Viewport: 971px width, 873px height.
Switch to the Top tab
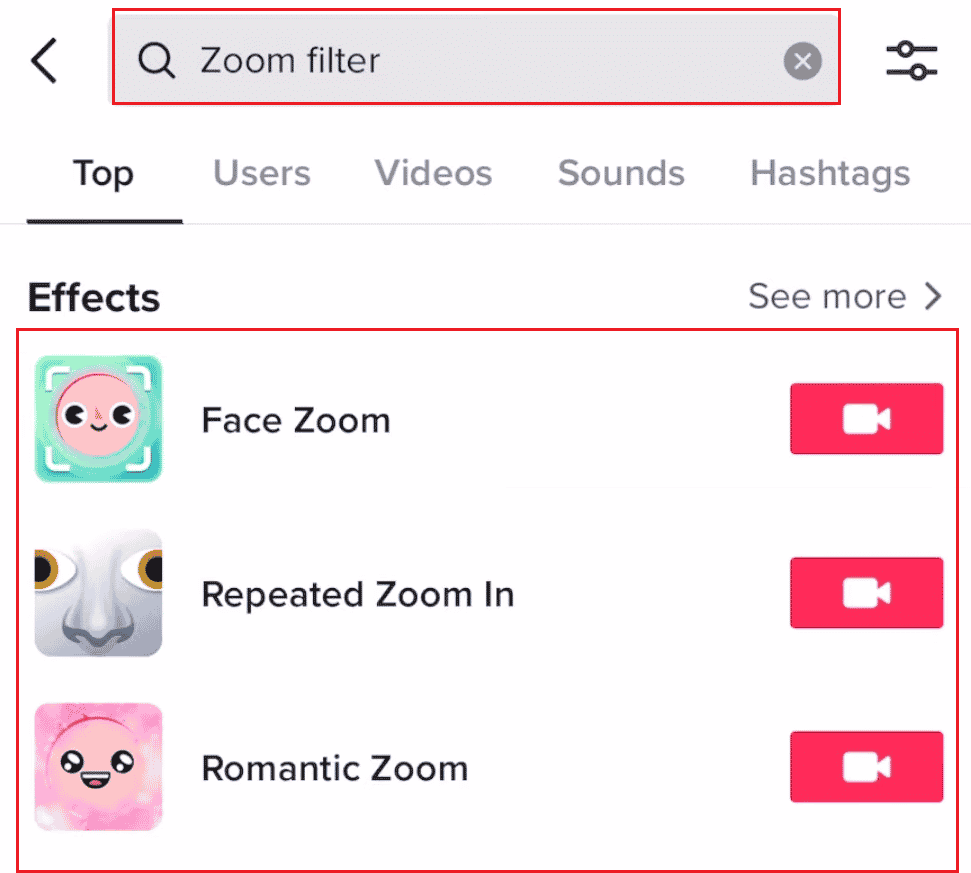[x=103, y=174]
